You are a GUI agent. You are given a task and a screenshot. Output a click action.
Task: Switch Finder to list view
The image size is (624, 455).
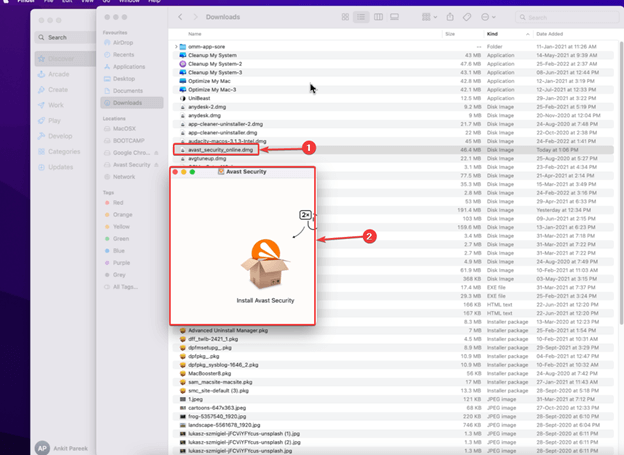pyautogui.click(x=361, y=17)
